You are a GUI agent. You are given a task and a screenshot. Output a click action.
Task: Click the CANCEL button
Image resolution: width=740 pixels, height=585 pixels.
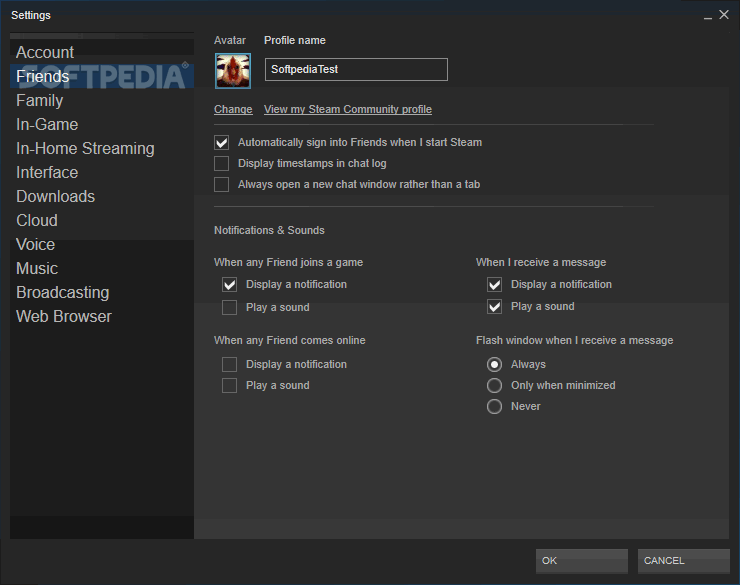pos(683,561)
